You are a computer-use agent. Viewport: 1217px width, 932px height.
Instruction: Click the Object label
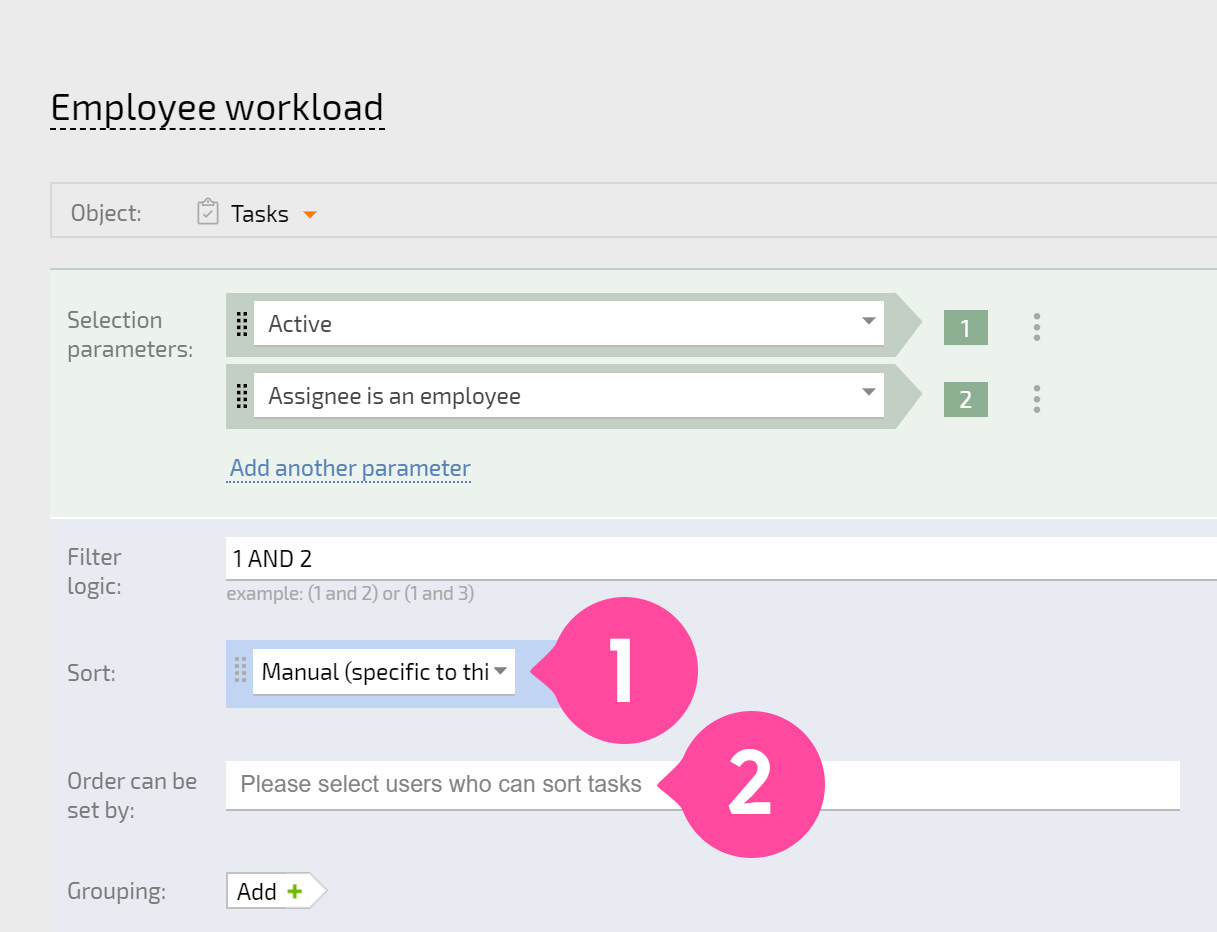(106, 213)
